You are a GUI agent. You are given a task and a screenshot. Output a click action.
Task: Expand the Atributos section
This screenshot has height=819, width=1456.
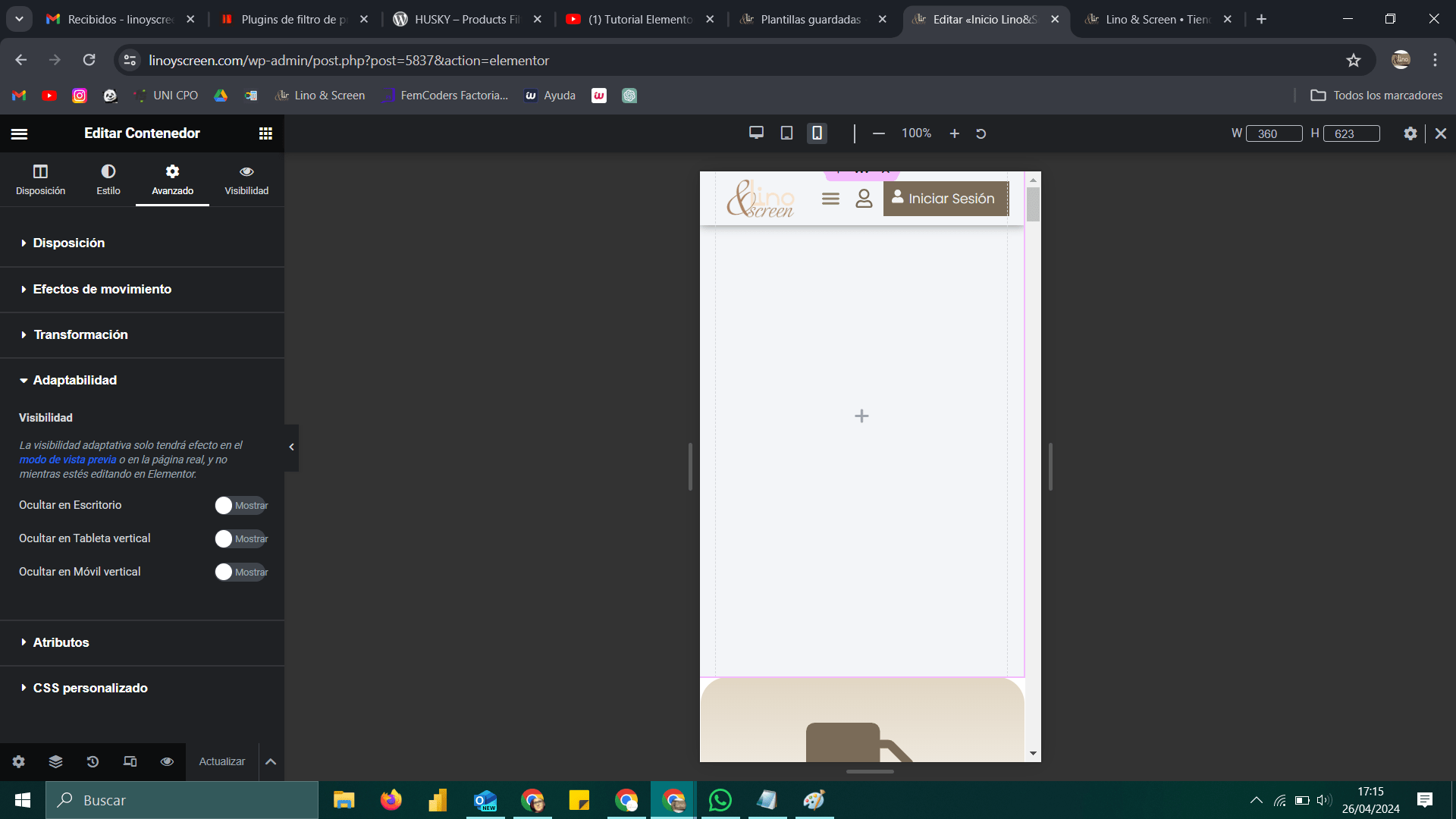click(142, 642)
